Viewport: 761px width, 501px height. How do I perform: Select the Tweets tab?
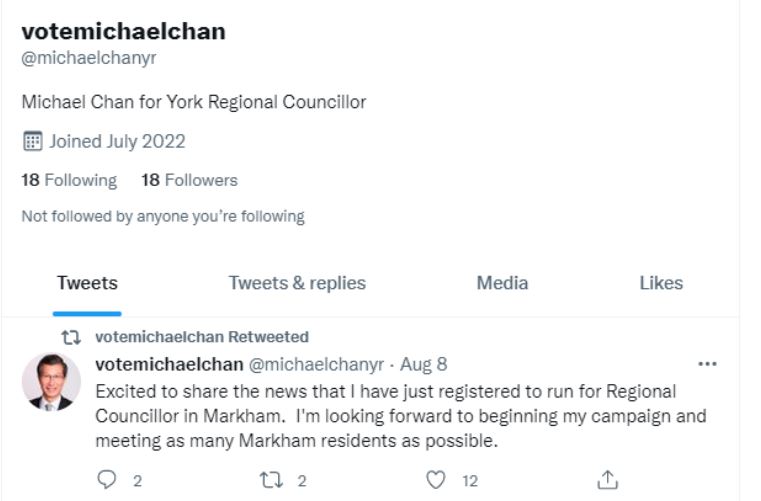click(87, 283)
